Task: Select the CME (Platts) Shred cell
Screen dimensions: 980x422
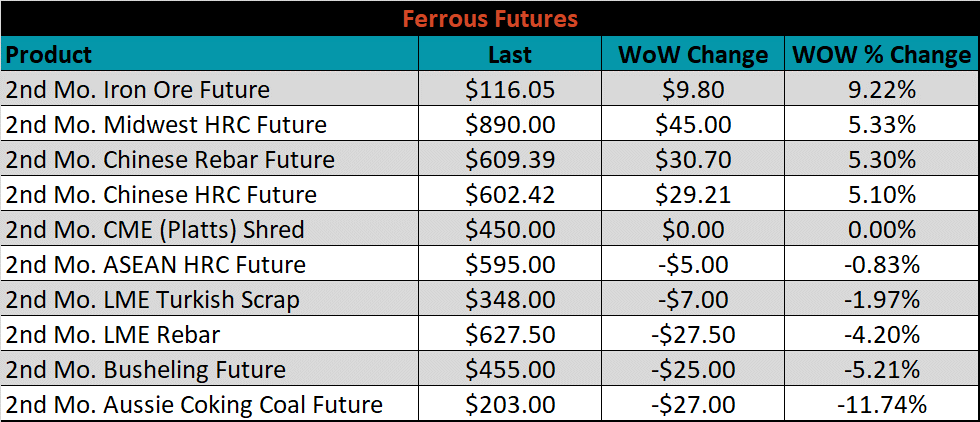Action: (x=210, y=229)
